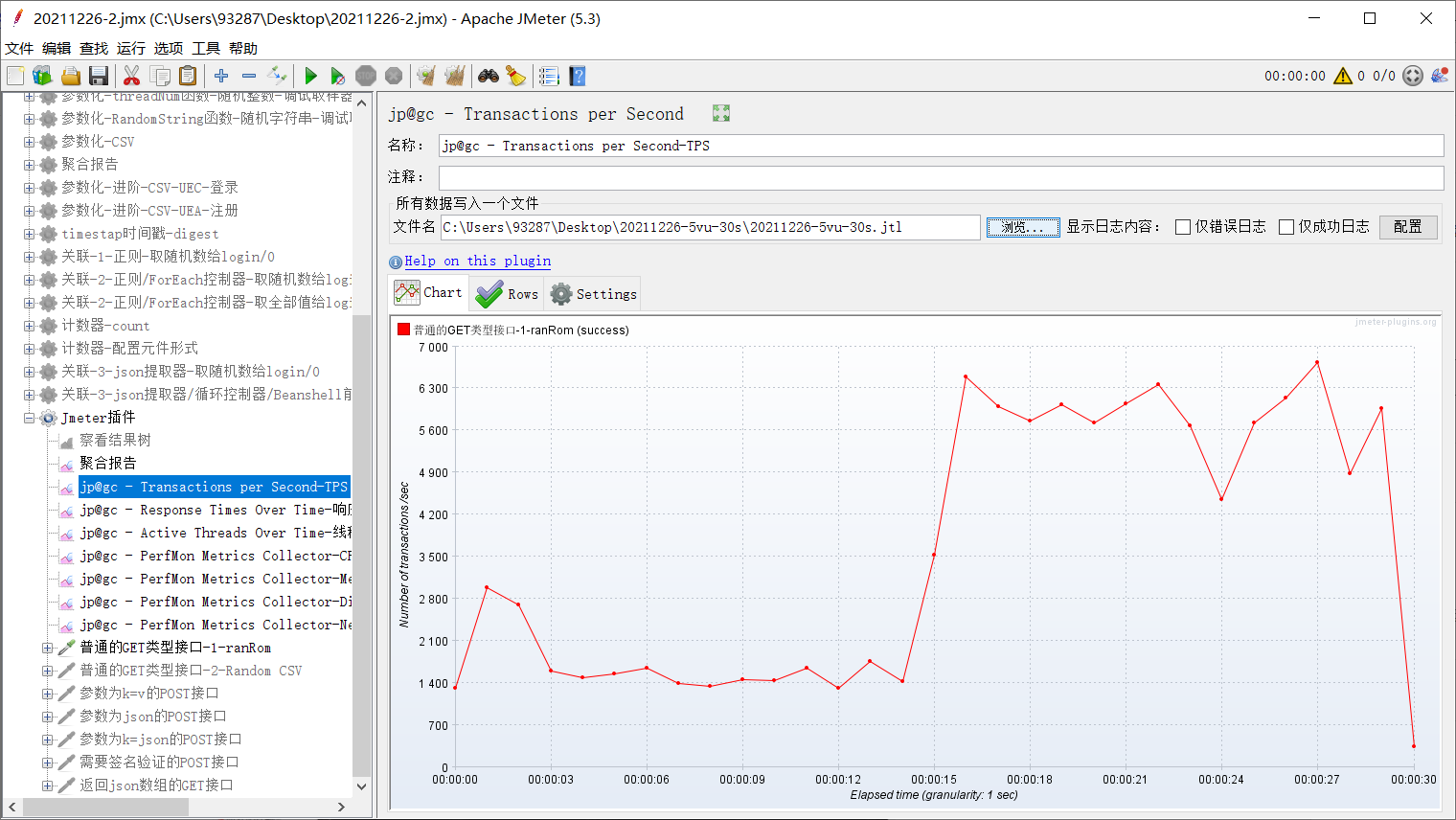Expand the 参数化-CSV node
The width and height of the screenshot is (1456, 820).
tap(29, 142)
